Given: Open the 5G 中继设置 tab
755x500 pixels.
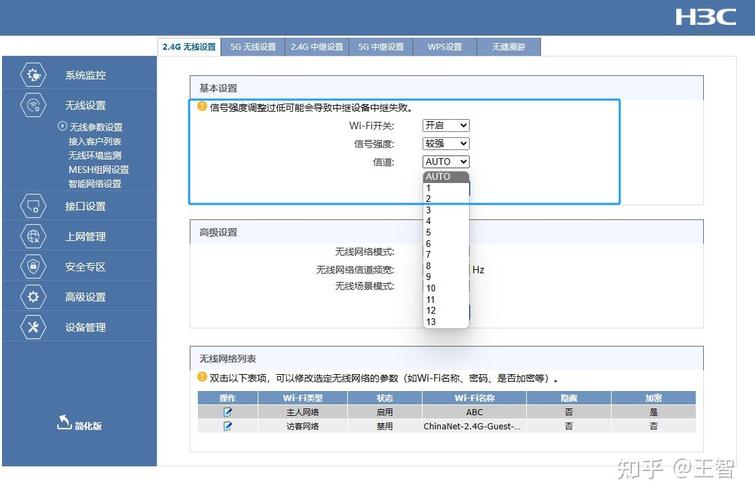Looking at the screenshot, I should click(381, 47).
